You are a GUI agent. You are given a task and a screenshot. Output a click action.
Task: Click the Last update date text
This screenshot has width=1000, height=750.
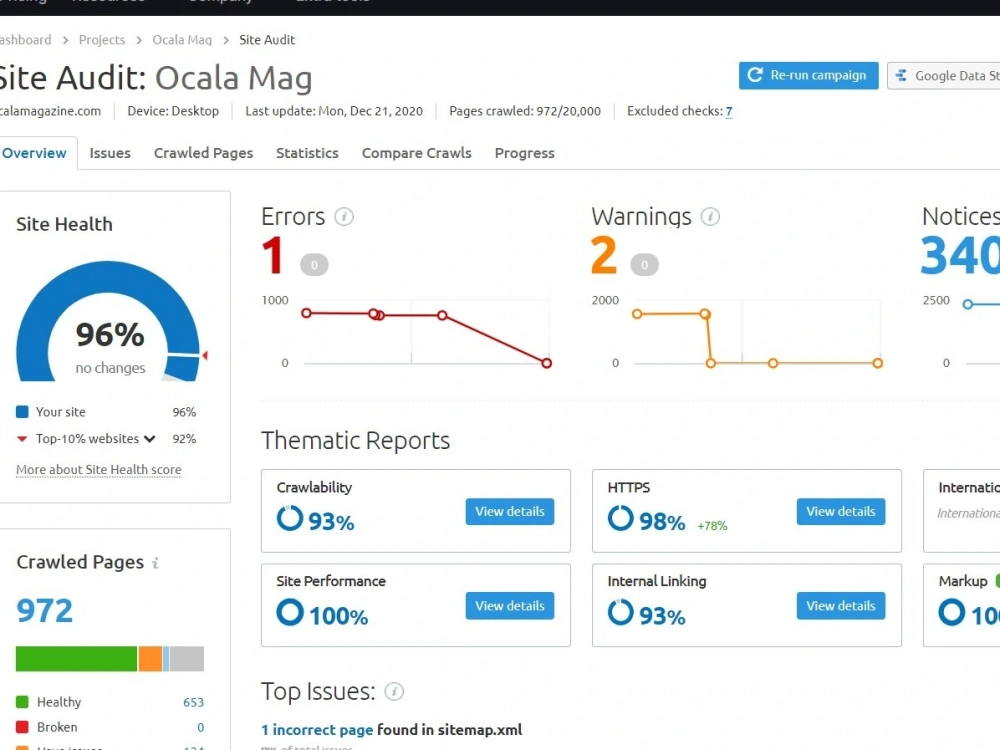334,111
